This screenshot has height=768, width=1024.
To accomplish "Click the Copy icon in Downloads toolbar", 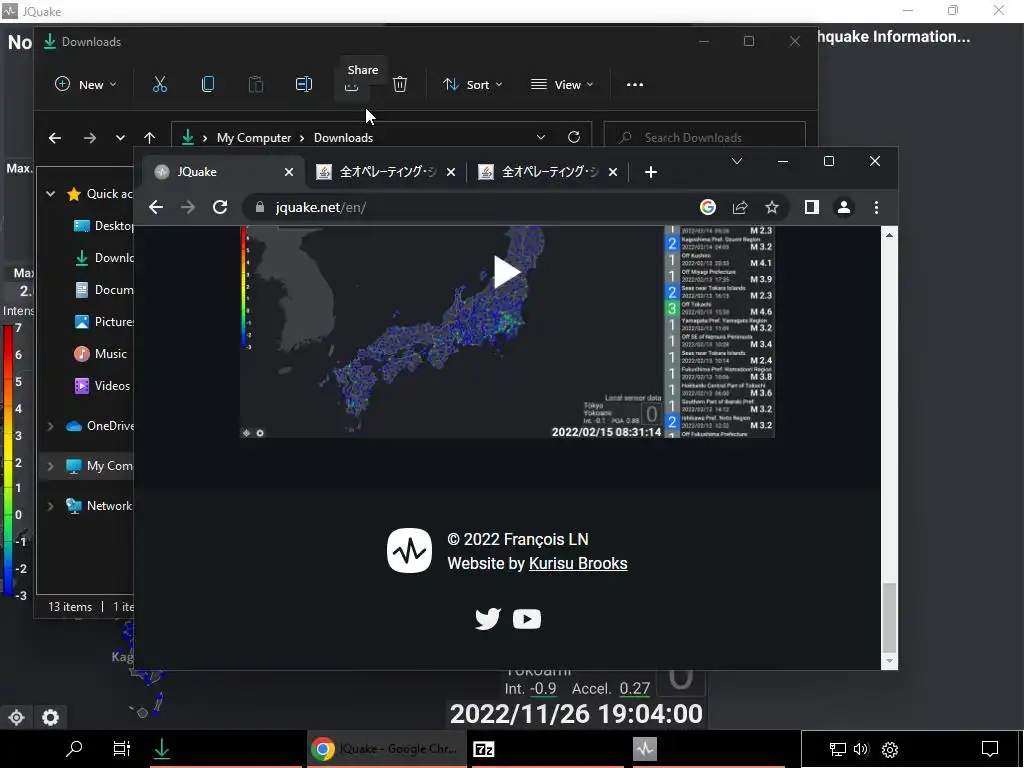I will 208,84.
